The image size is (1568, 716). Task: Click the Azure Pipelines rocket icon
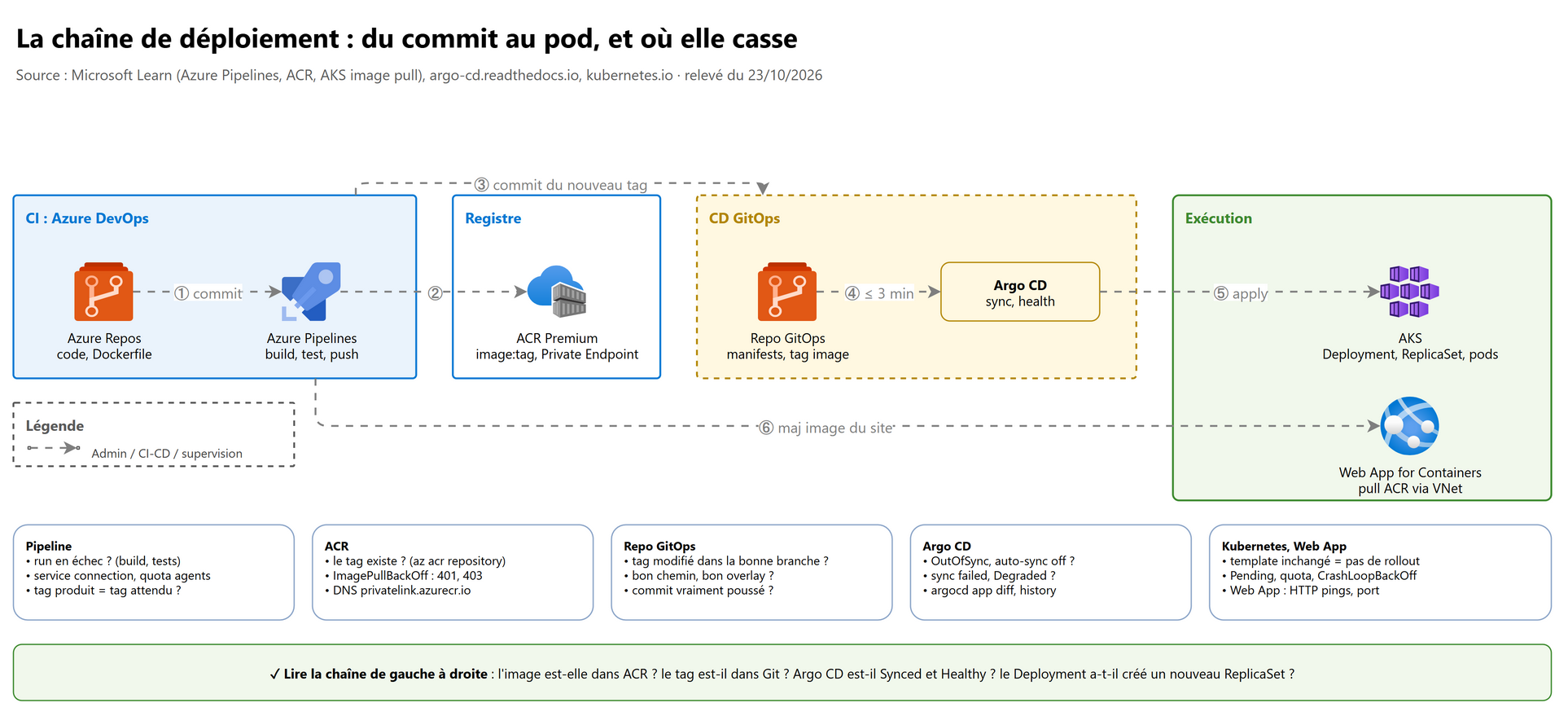pyautogui.click(x=312, y=292)
